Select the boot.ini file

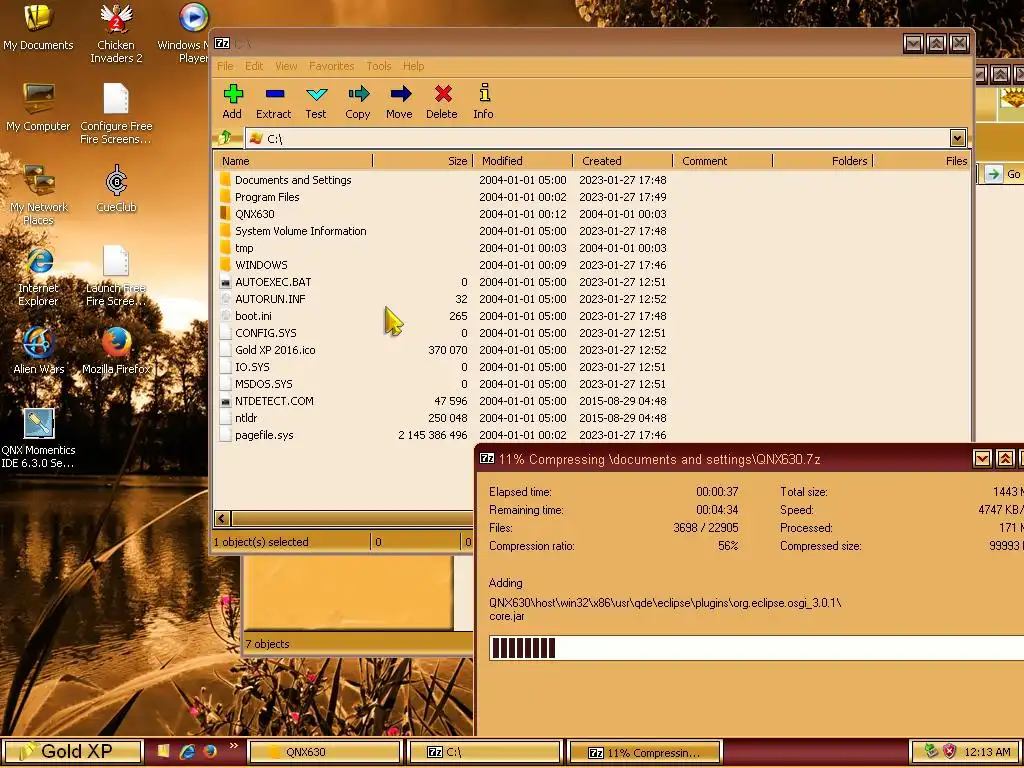[x=253, y=315]
